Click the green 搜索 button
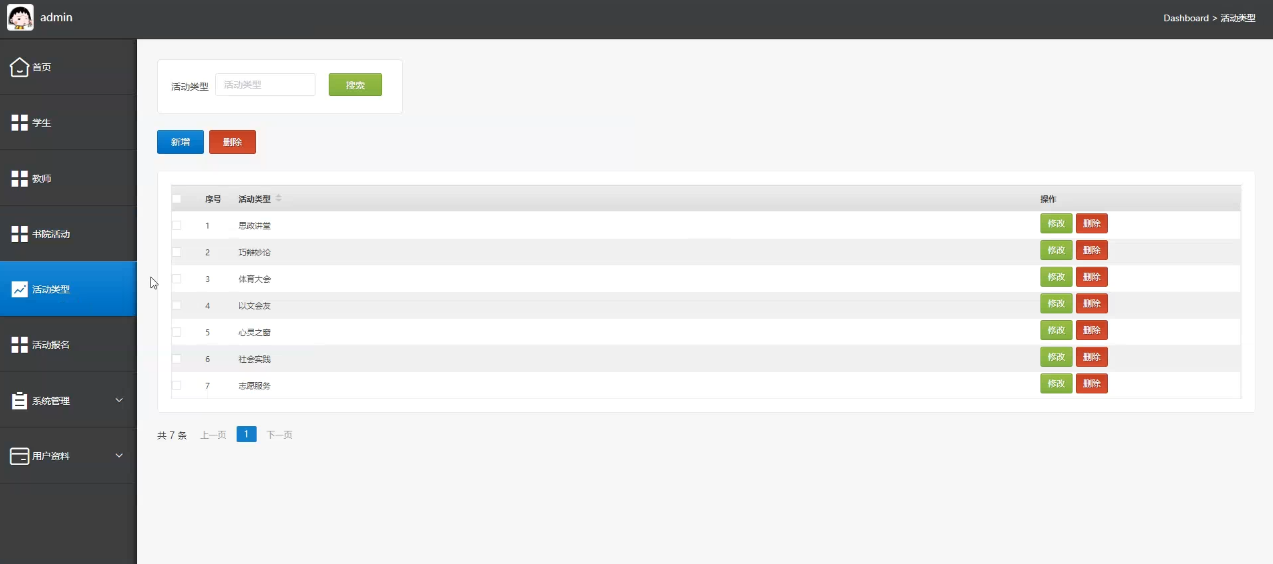This screenshot has height=564, width=1273. click(355, 85)
